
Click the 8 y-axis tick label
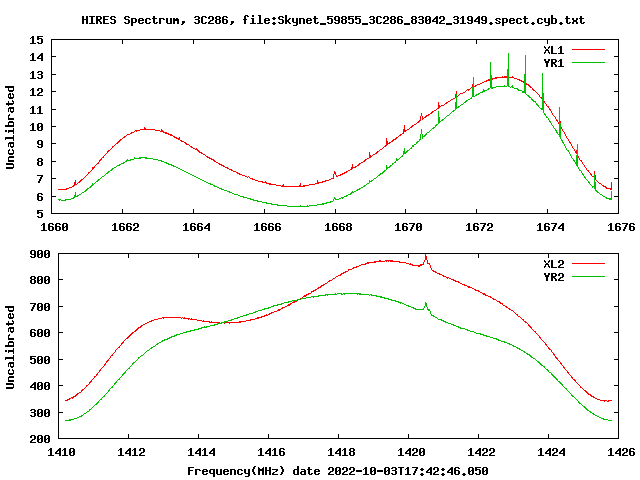pyautogui.click(x=40, y=162)
